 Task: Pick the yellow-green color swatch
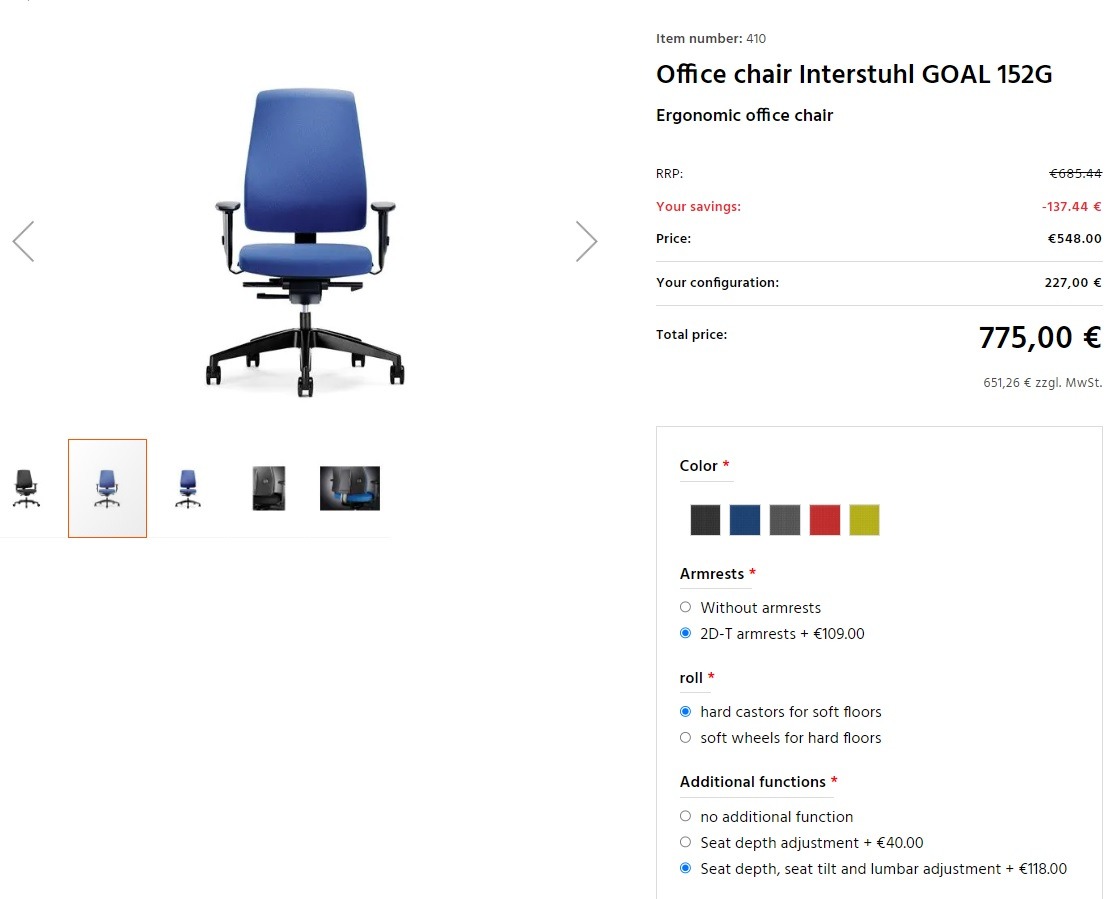pyautogui.click(x=864, y=520)
